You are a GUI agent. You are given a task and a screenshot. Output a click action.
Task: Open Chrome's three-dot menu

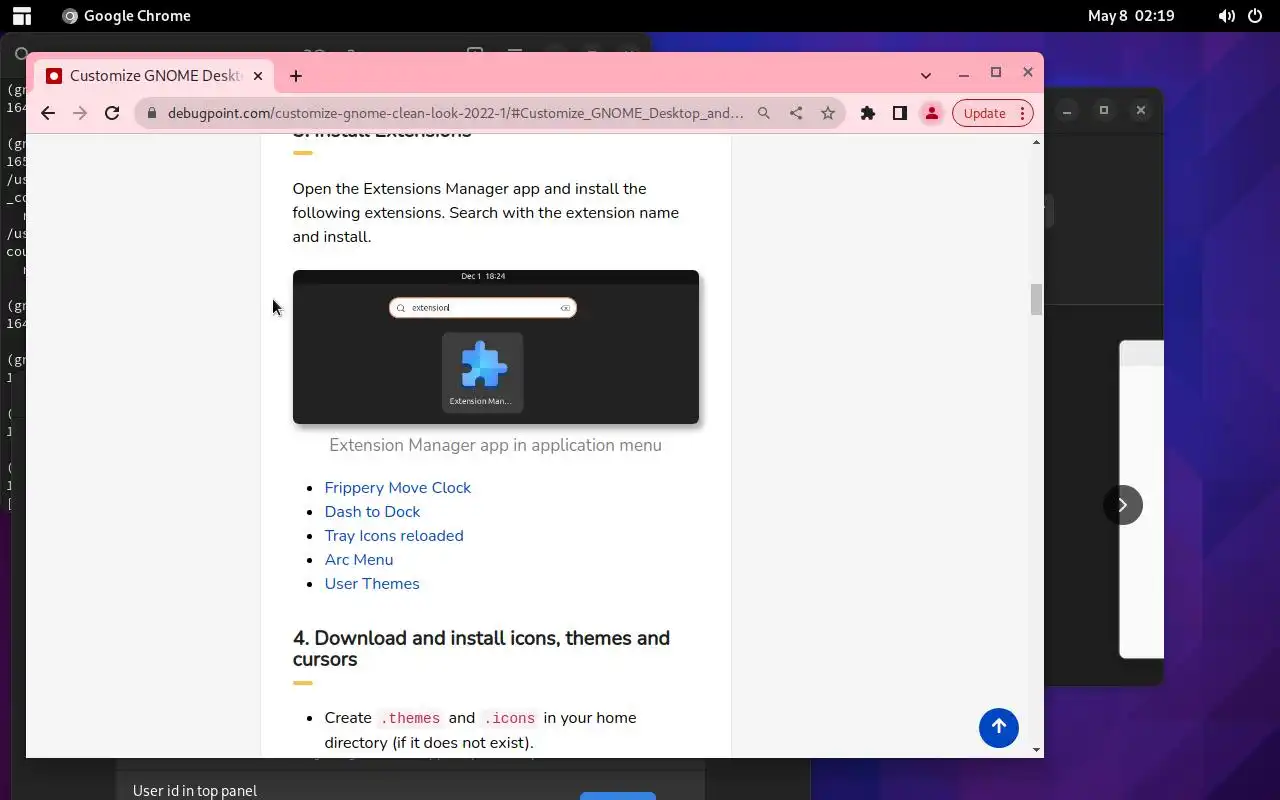(x=1022, y=113)
